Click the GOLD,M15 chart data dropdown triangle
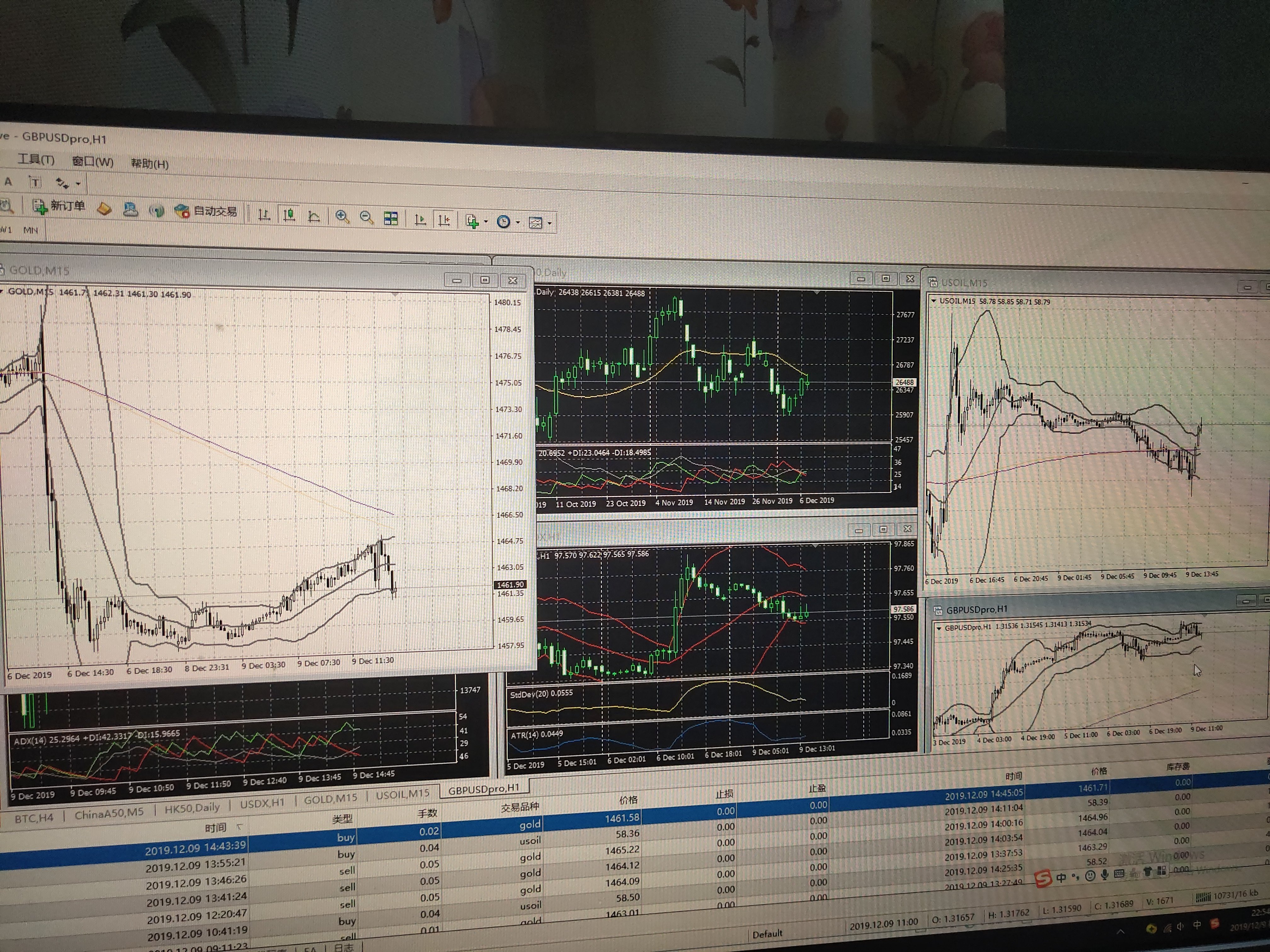The width and height of the screenshot is (1270, 952). point(2,292)
